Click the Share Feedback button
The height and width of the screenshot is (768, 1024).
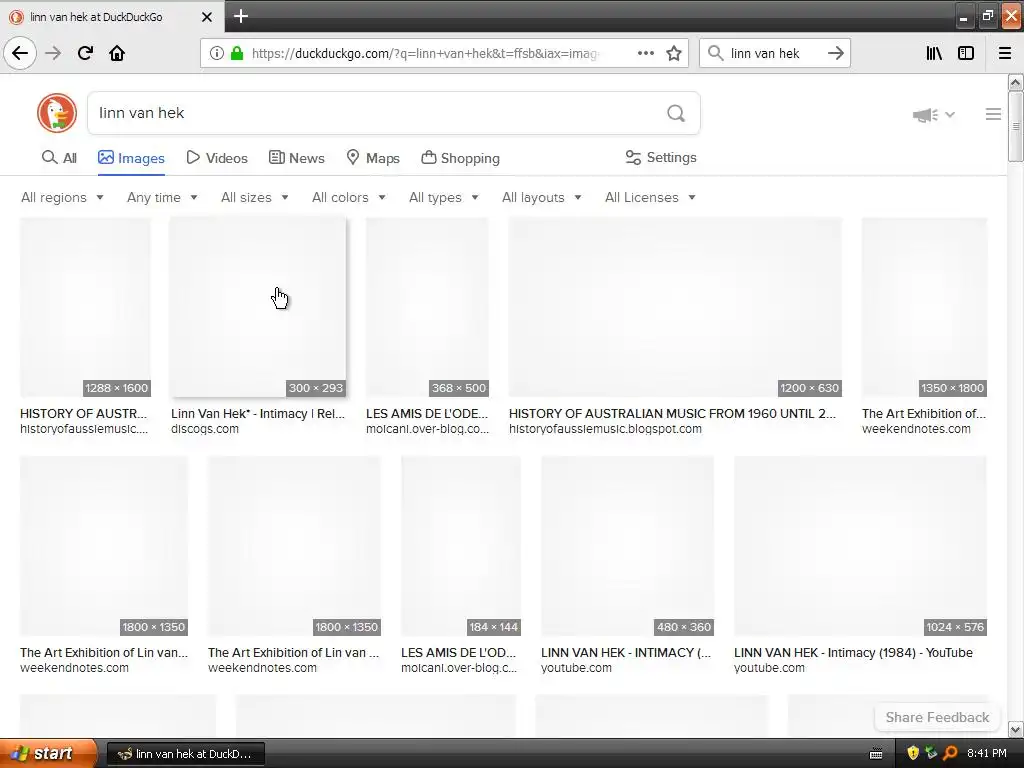tap(936, 717)
